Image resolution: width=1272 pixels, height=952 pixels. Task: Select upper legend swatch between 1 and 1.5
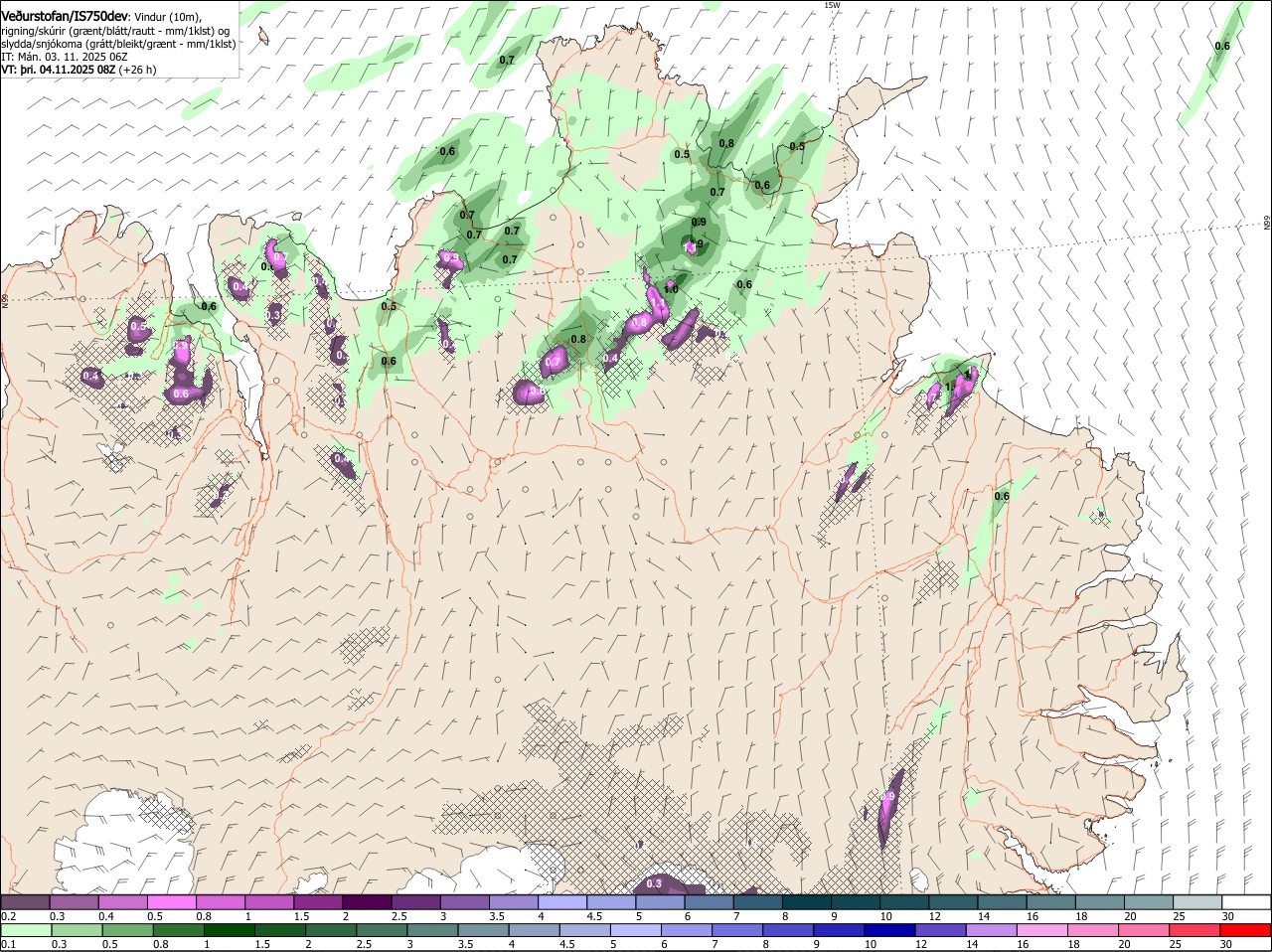269,902
